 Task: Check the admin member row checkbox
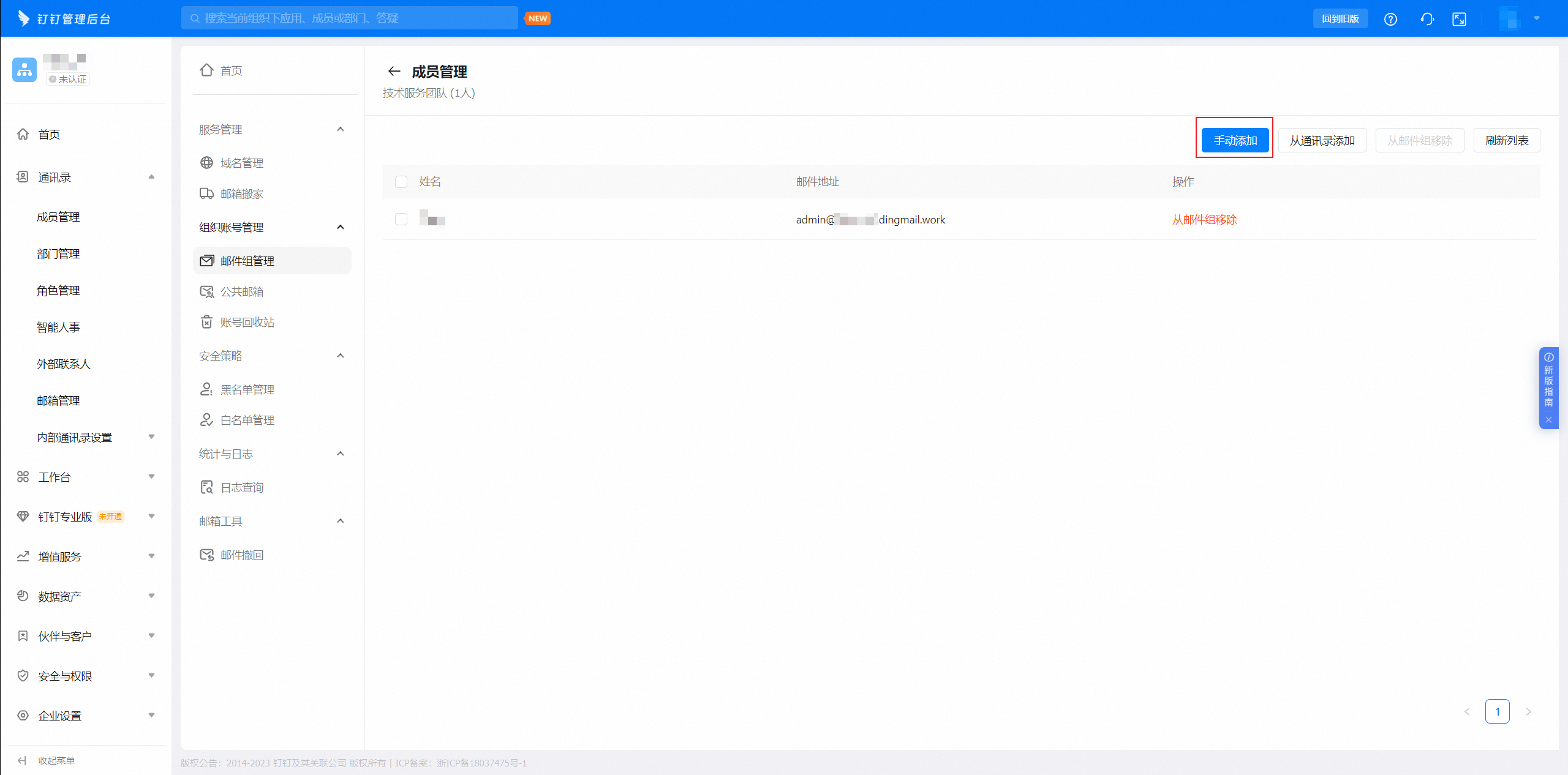[x=401, y=219]
